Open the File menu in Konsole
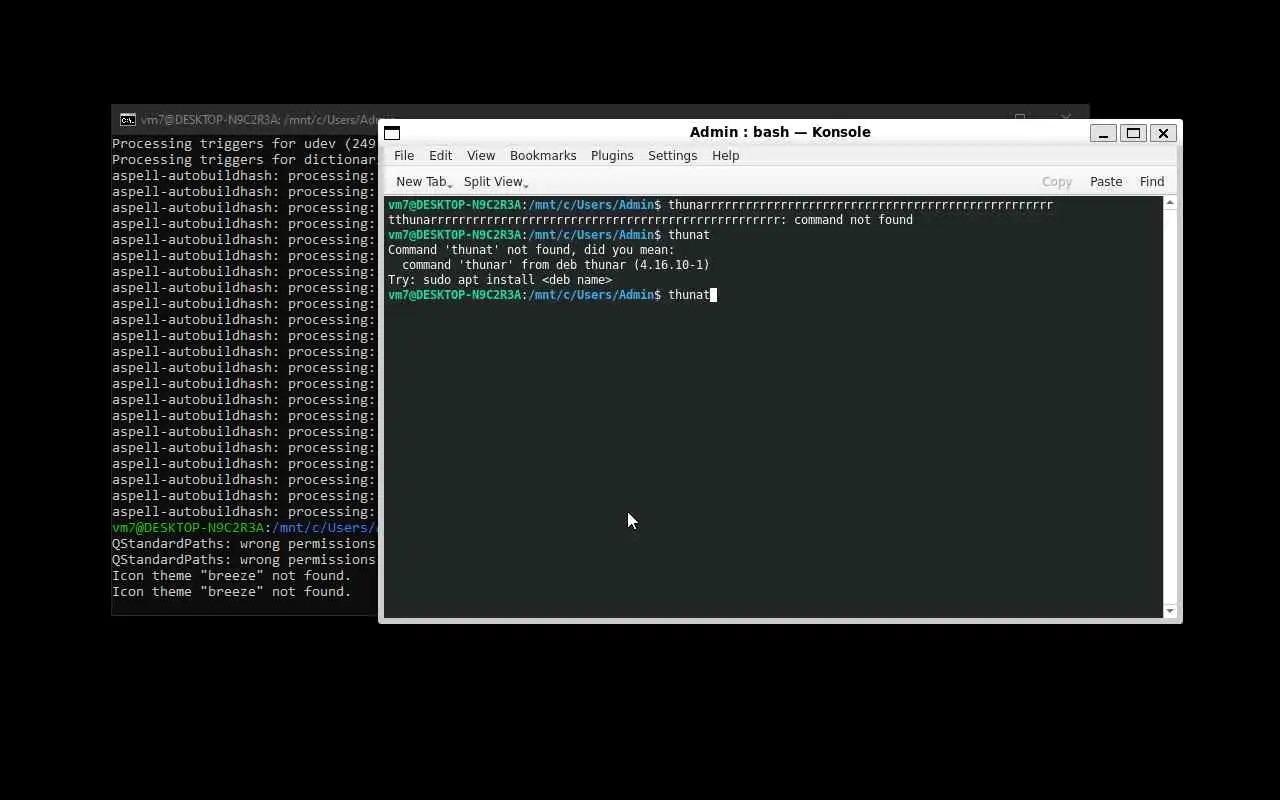Viewport: 1280px width, 800px height. pyautogui.click(x=404, y=156)
